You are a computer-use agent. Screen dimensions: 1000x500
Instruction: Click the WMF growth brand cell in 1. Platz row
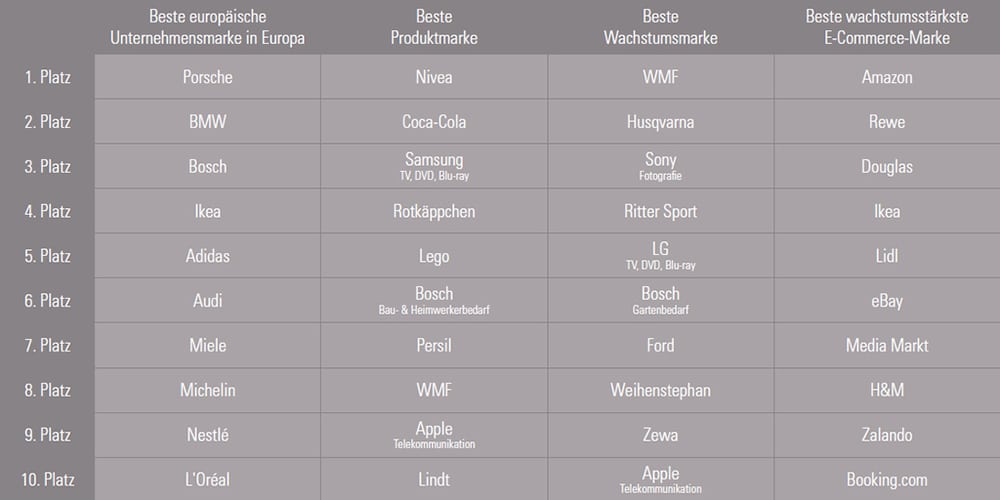pos(661,77)
